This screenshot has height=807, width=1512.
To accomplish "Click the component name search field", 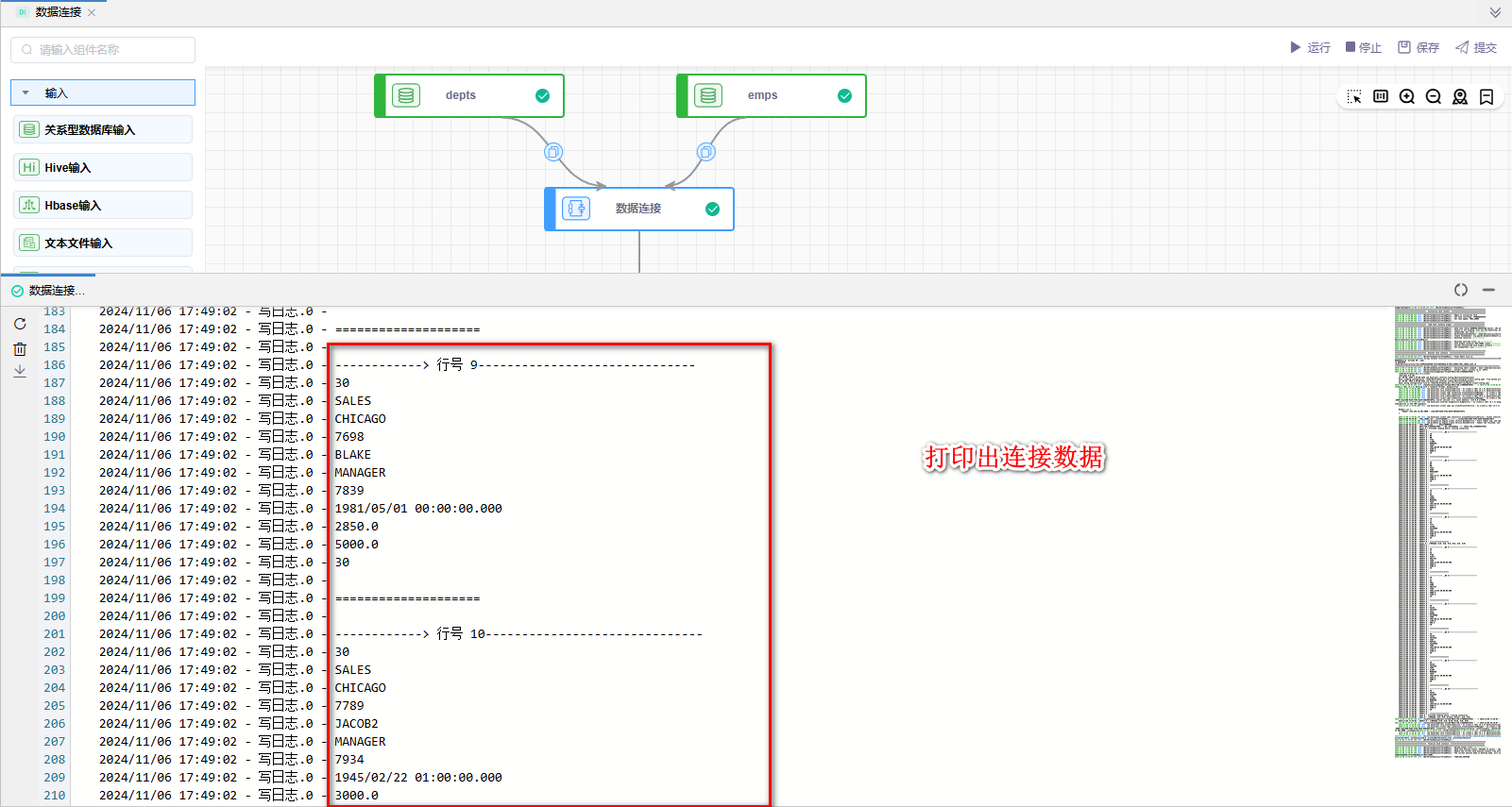I will tap(104, 50).
